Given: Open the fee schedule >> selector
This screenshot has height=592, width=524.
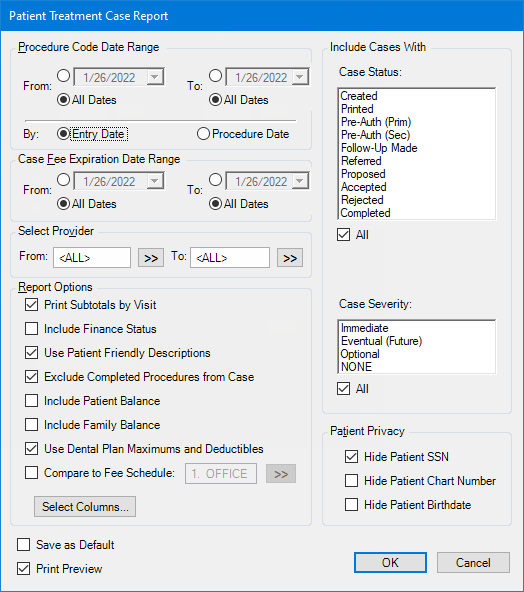Looking at the screenshot, I should coord(280,473).
